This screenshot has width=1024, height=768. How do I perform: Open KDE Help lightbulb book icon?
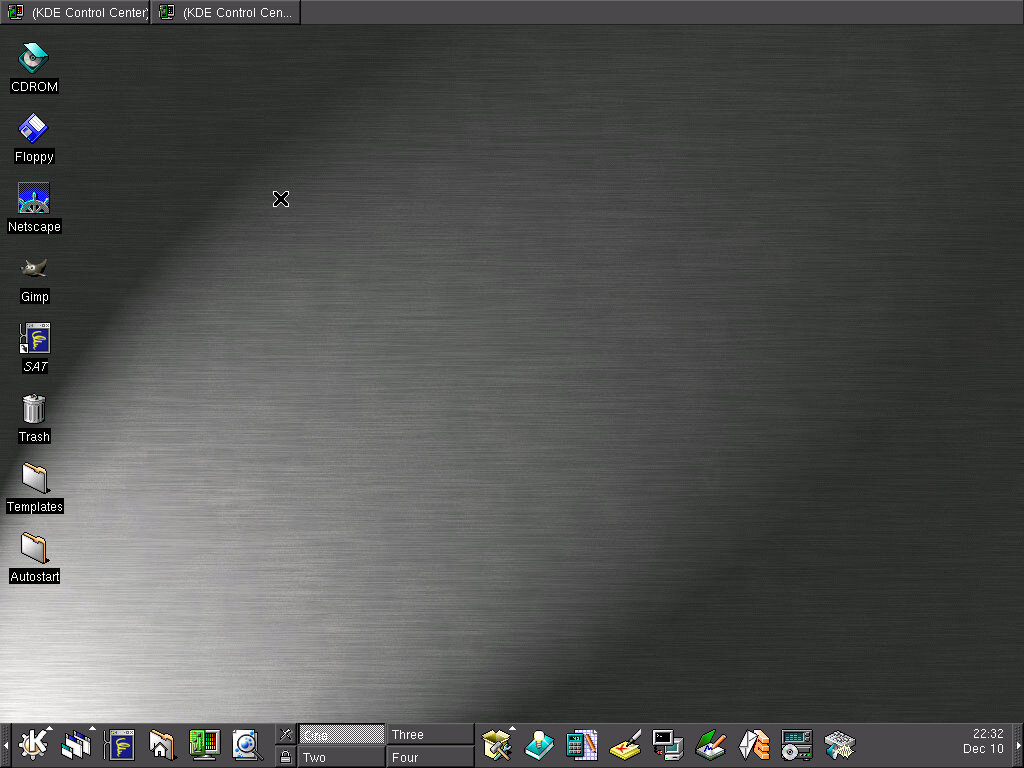coord(539,745)
